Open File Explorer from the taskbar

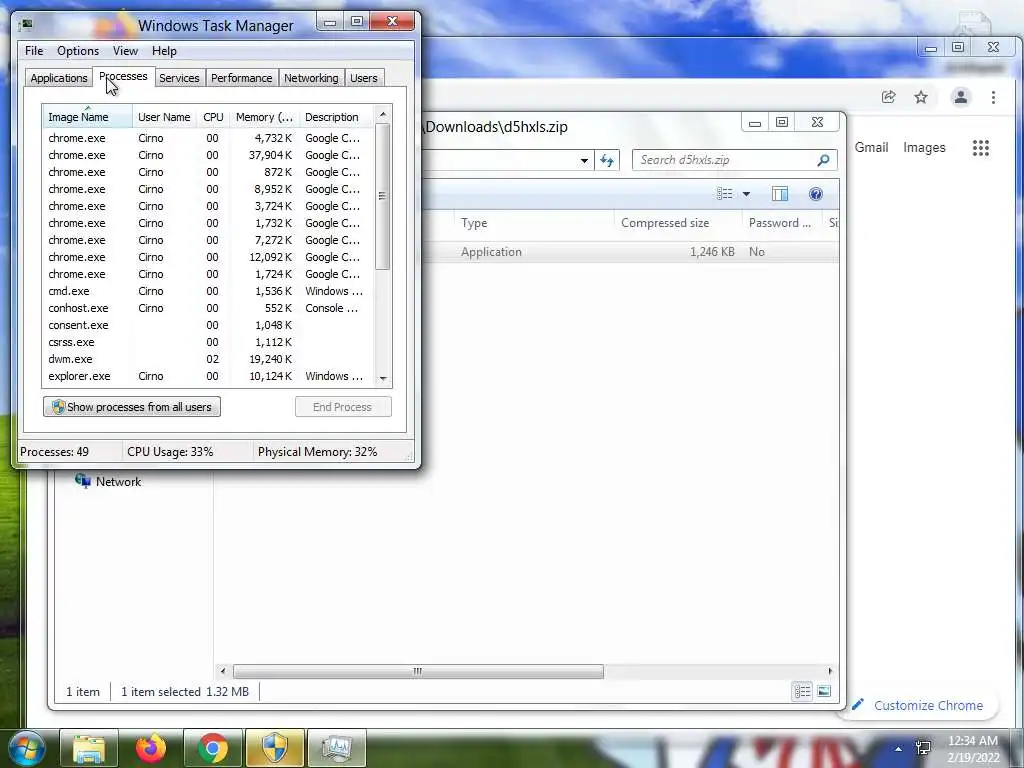(x=89, y=748)
